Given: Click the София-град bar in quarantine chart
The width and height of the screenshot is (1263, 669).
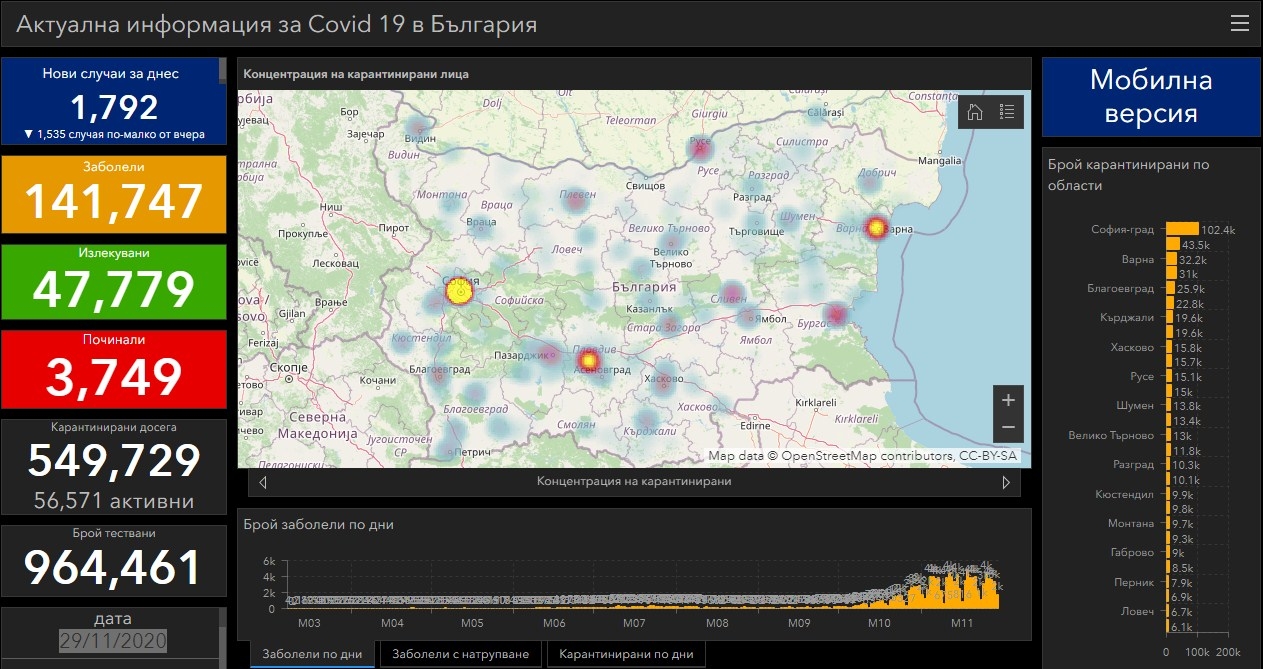Looking at the screenshot, I should point(1182,229).
